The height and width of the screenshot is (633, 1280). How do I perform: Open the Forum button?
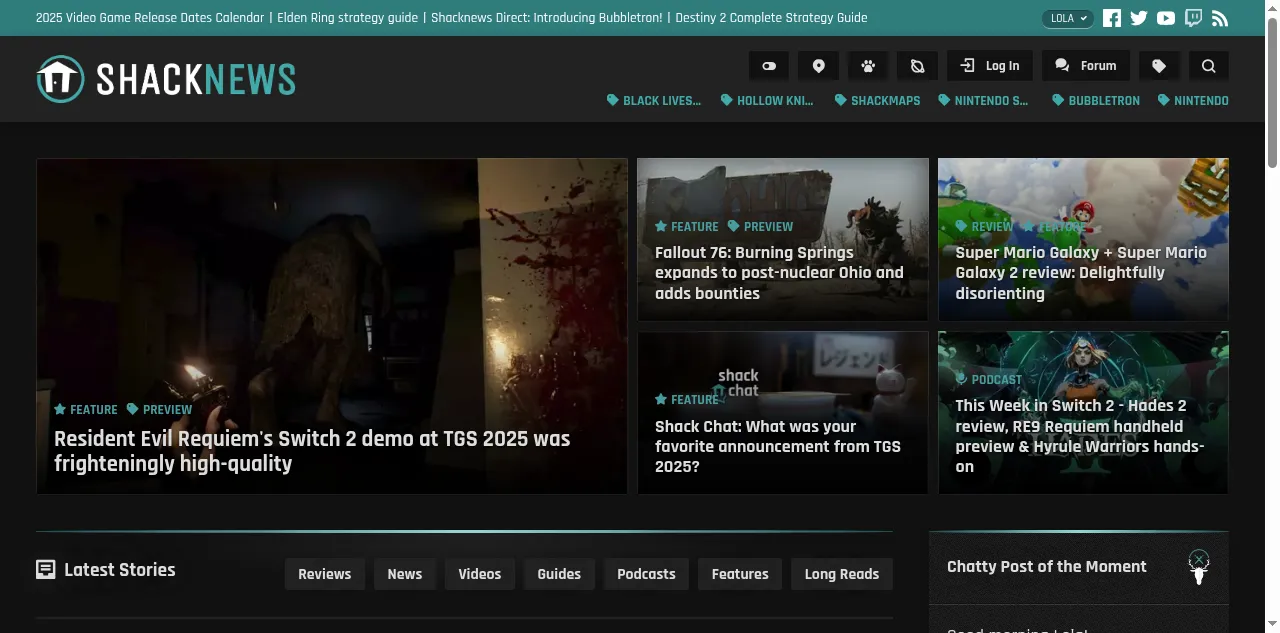pos(1085,66)
